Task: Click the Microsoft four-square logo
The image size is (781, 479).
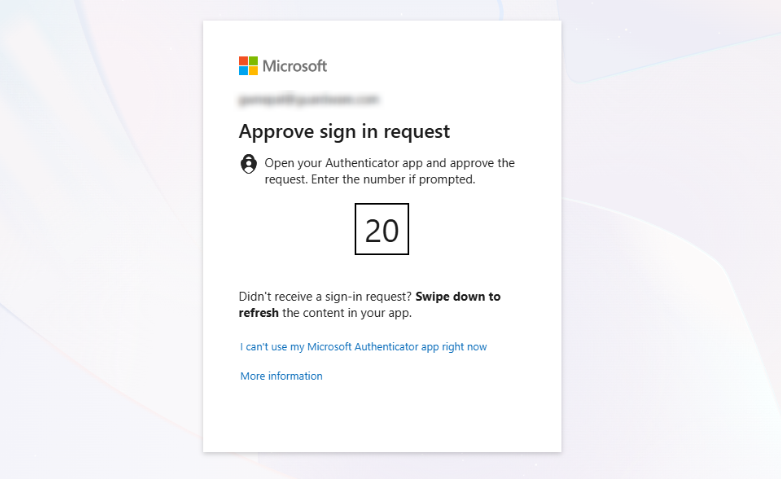Action: [x=248, y=66]
